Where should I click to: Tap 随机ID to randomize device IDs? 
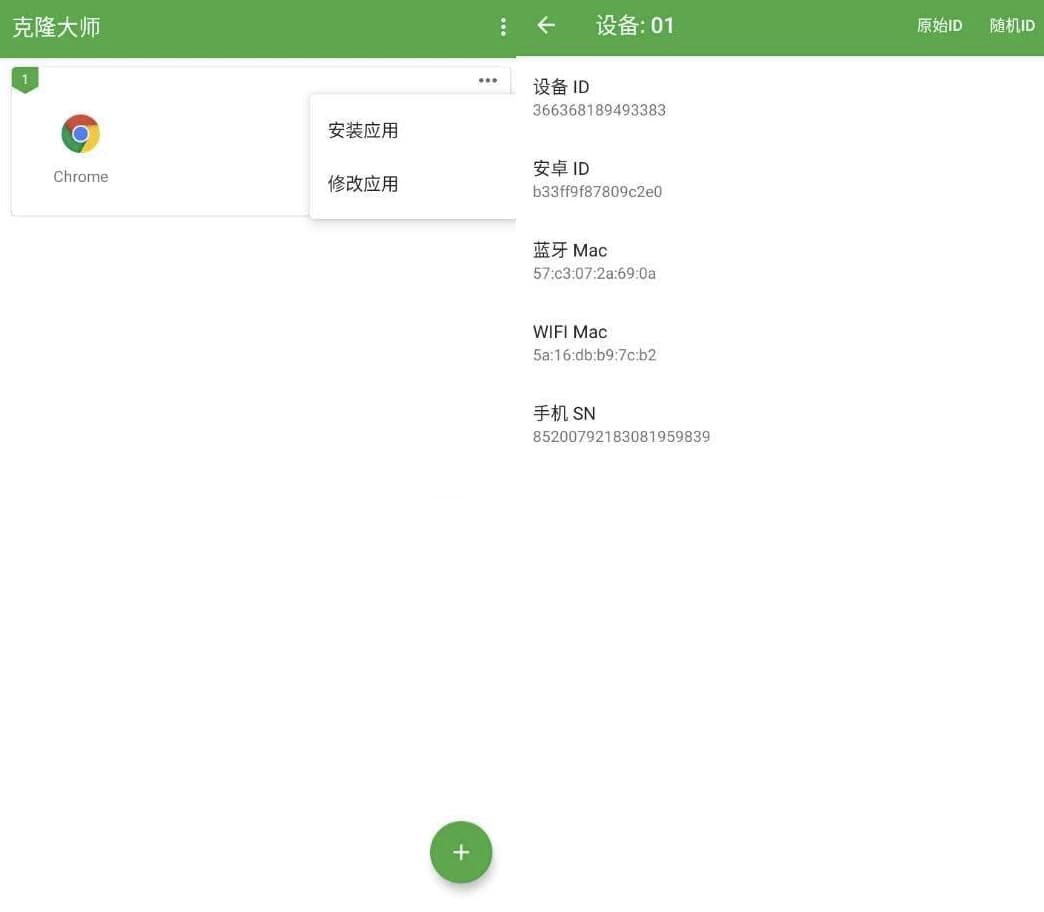coord(1011,26)
